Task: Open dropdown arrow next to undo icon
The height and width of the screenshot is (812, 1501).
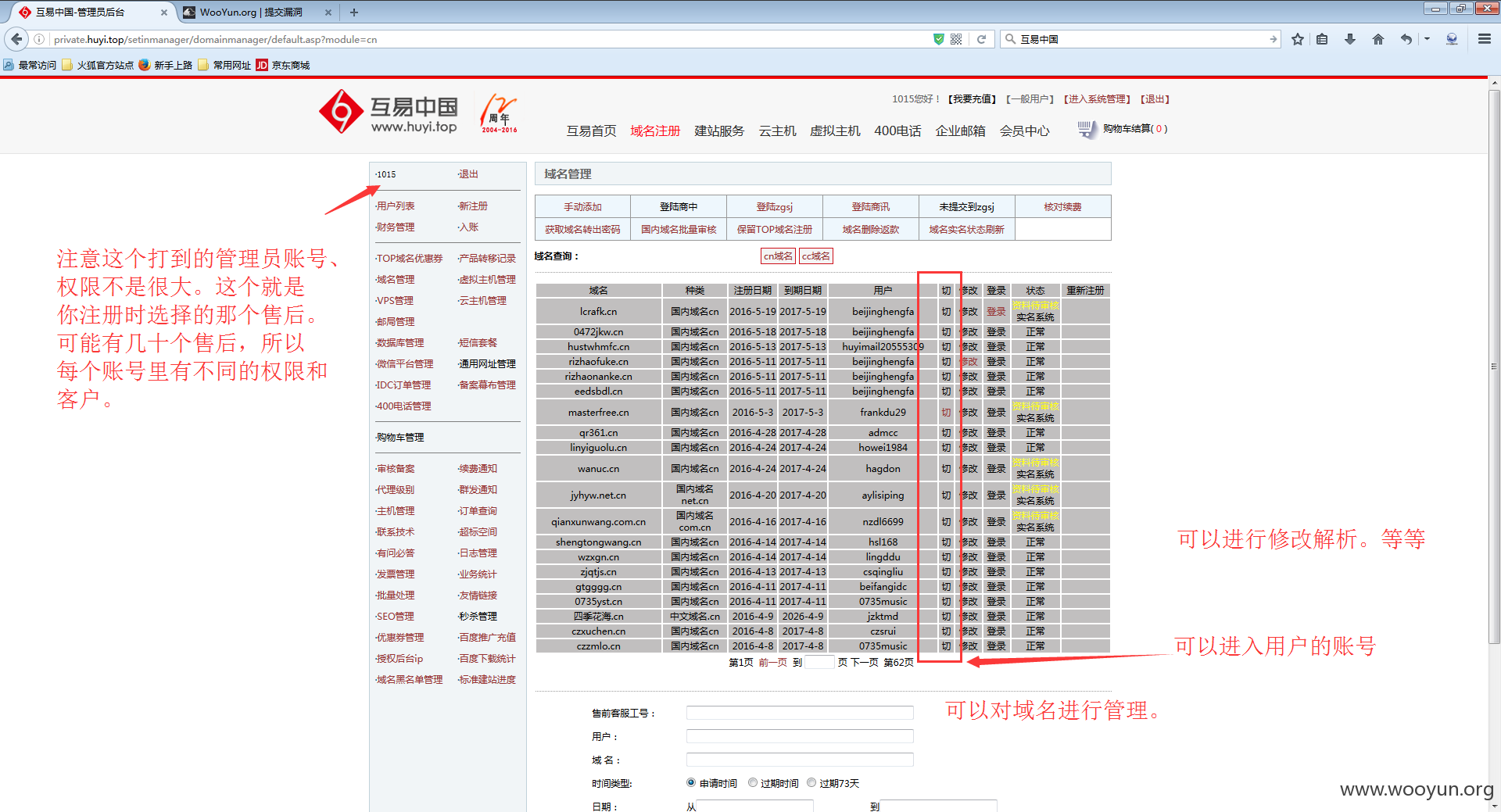Action: tap(1427, 39)
